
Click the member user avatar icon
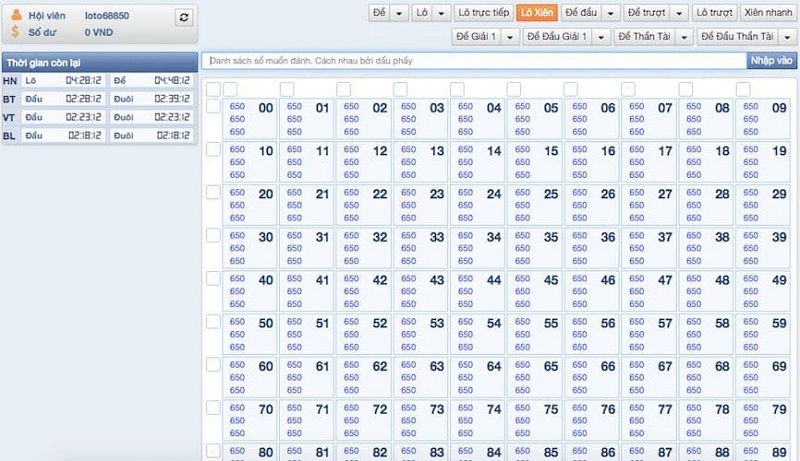pos(16,15)
